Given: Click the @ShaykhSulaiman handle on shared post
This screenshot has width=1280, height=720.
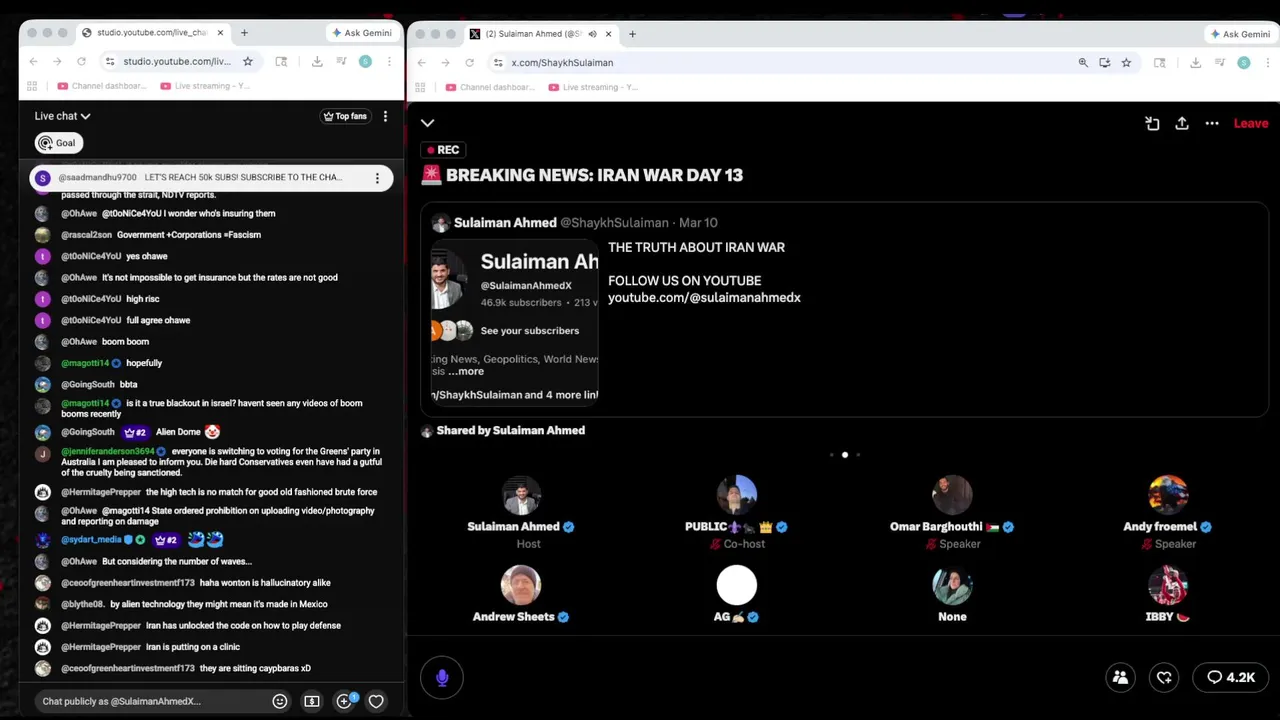Looking at the screenshot, I should pyautogui.click(x=614, y=223).
